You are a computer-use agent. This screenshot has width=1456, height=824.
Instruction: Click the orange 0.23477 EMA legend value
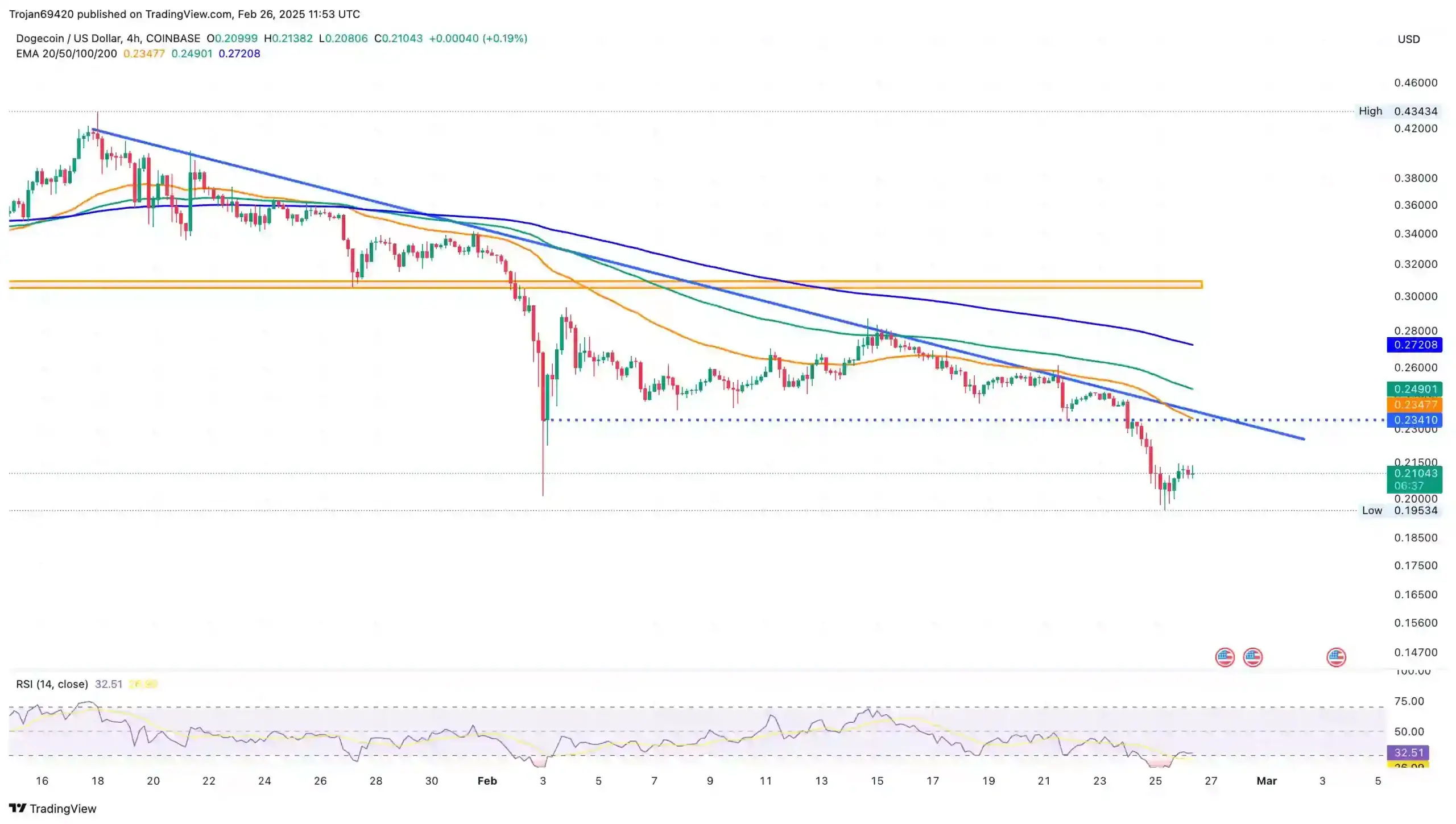(144, 53)
